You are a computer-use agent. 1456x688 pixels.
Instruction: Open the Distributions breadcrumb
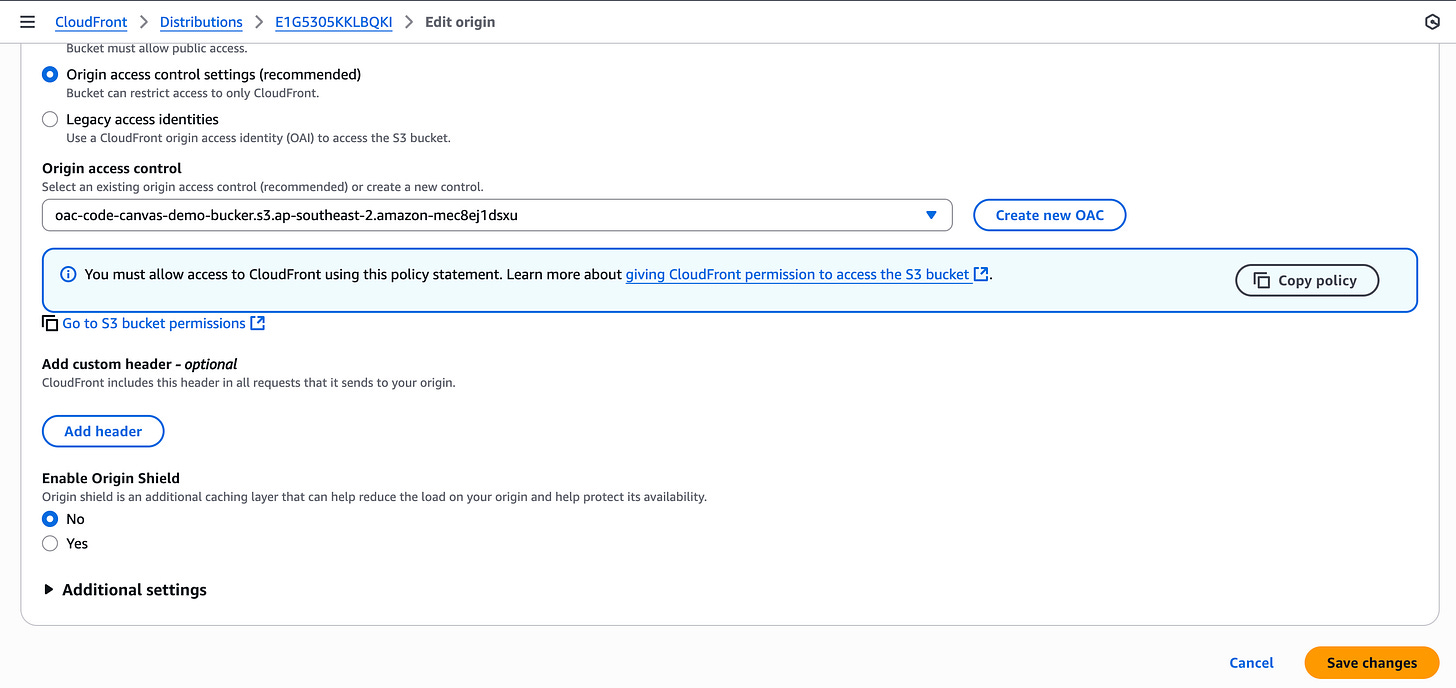tap(201, 22)
